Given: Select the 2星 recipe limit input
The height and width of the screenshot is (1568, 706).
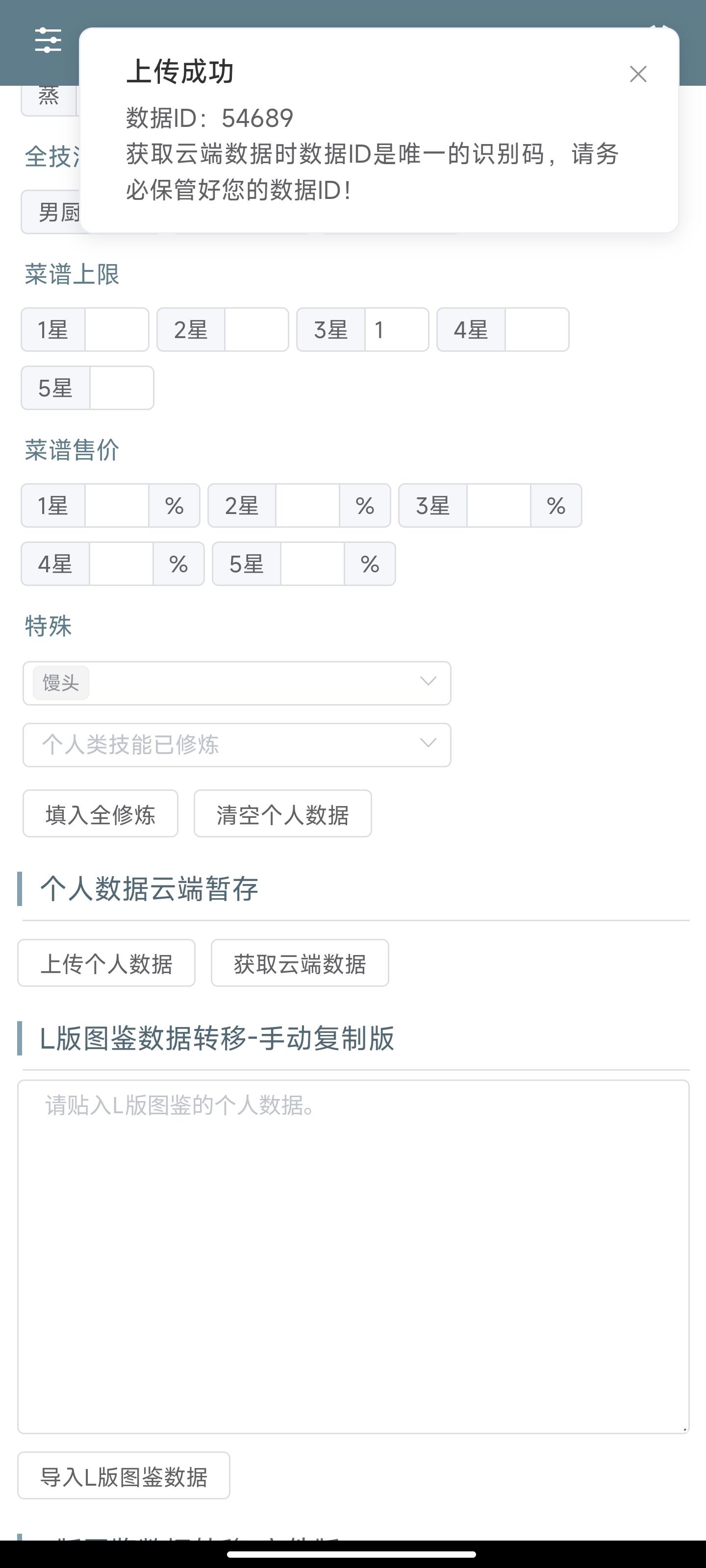Looking at the screenshot, I should point(256,330).
